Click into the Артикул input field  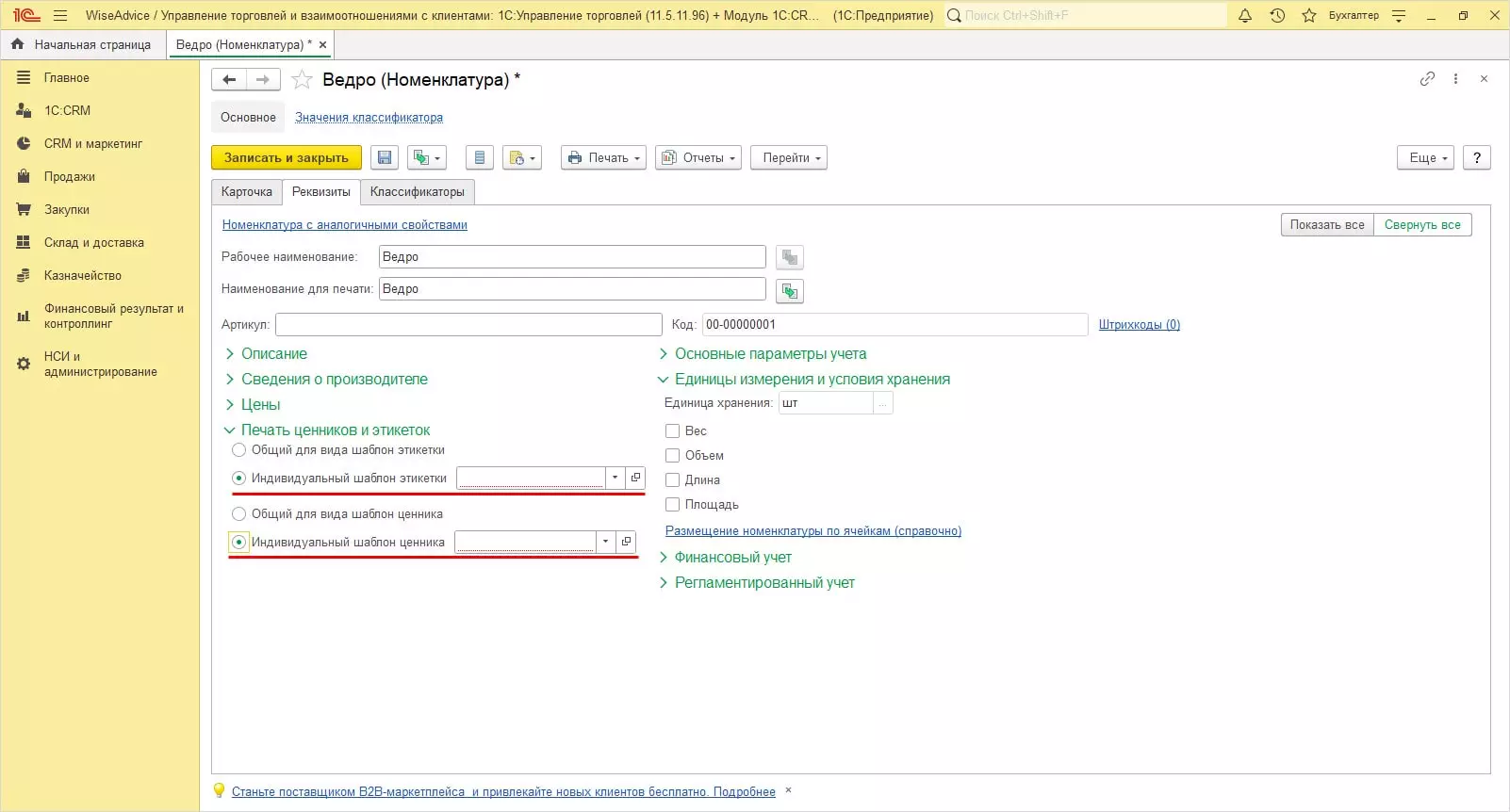468,325
